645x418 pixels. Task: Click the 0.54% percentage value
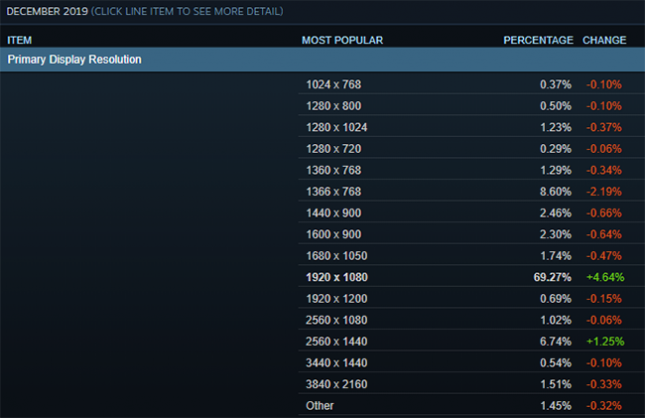click(x=556, y=363)
